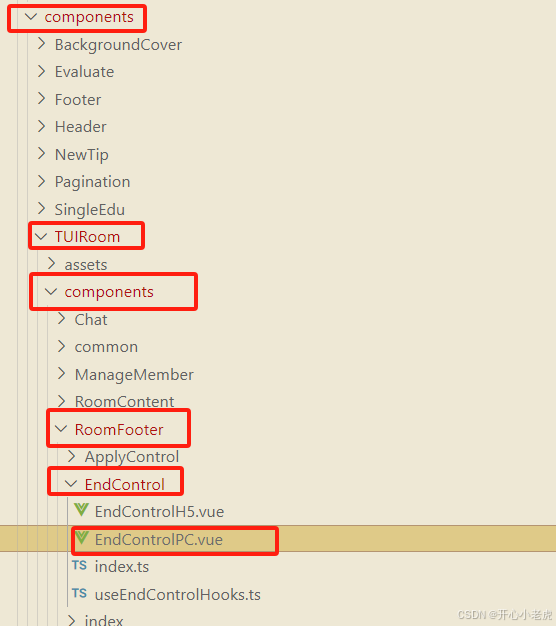556x626 pixels.
Task: Select the common folder name
Action: click(106, 347)
